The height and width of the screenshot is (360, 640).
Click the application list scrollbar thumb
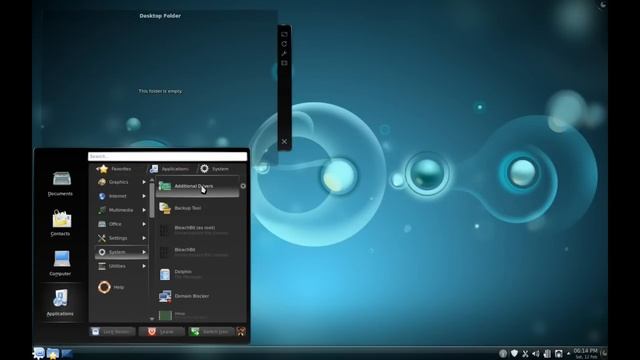152,200
